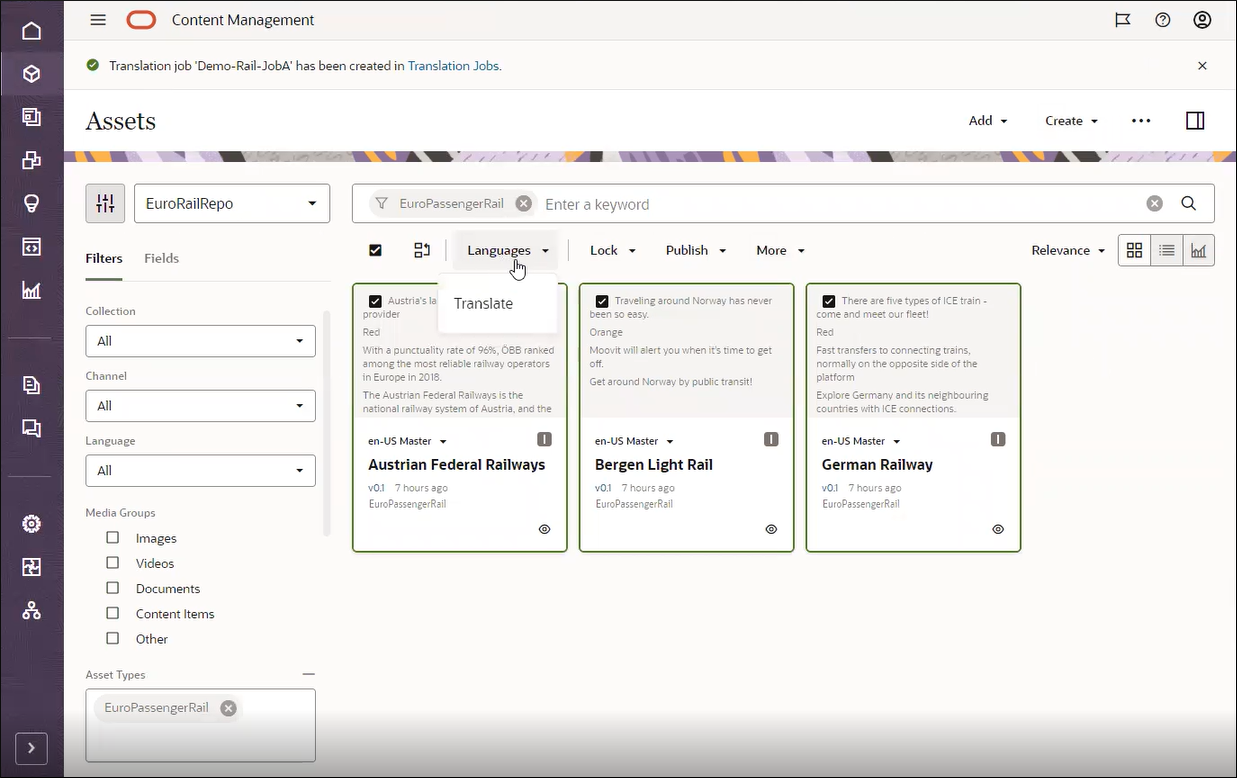The image size is (1237, 778).
Task: Toggle the select all assets checkbox
Action: click(375, 250)
